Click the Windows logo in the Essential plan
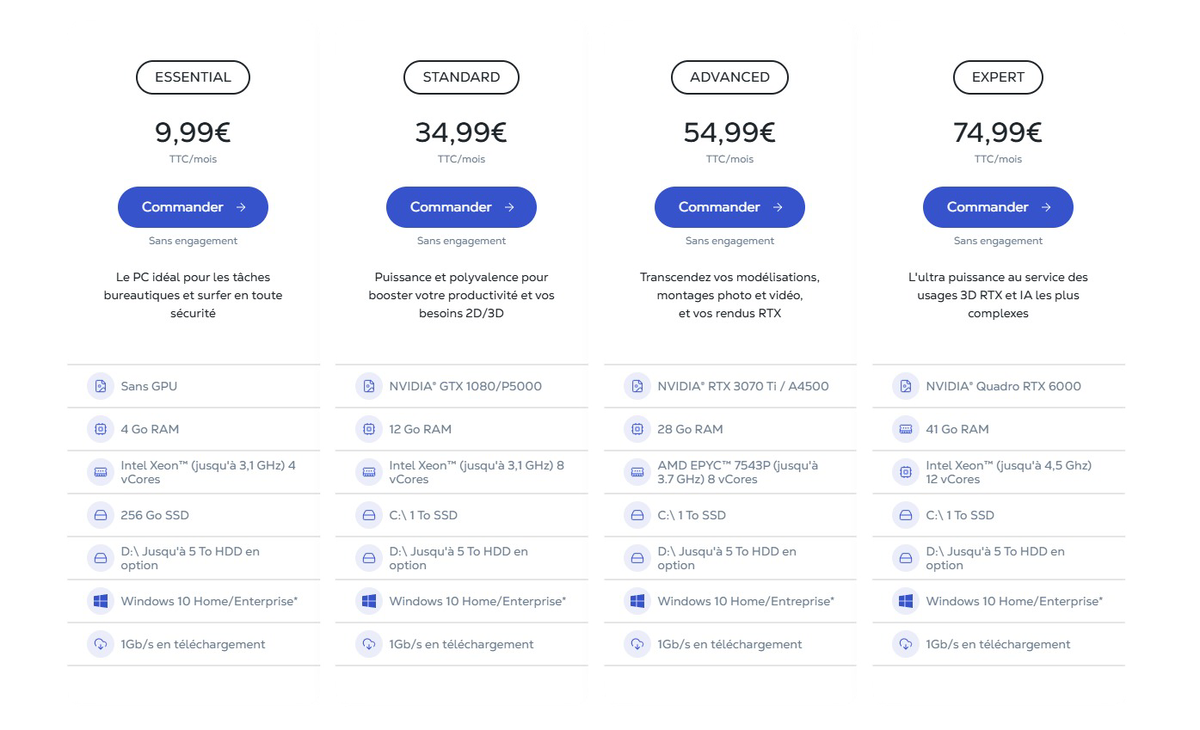 tap(100, 601)
